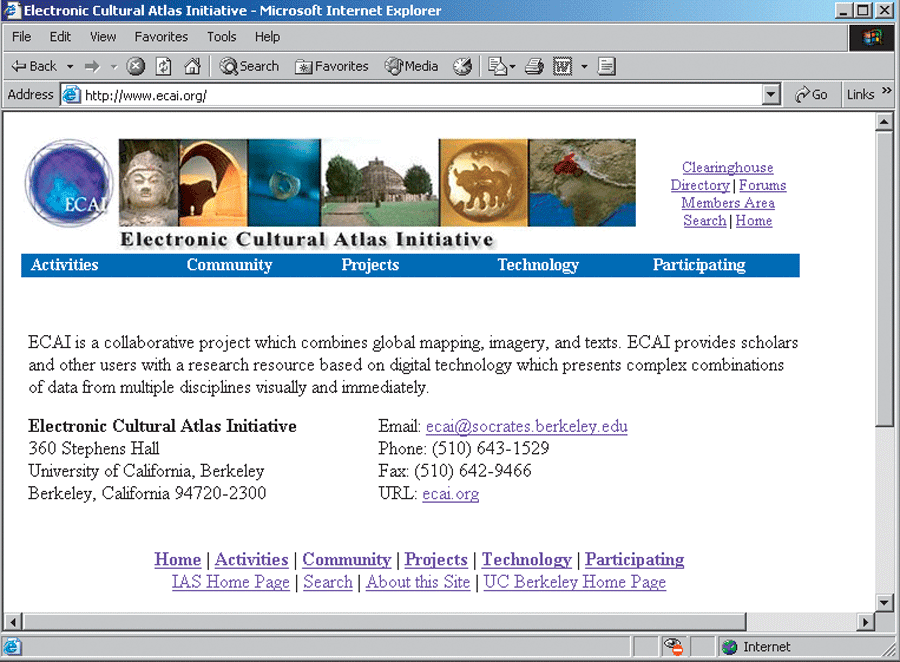Image resolution: width=900 pixels, height=662 pixels.
Task: Select Activities in the blue navigation bar
Action: pos(64,265)
